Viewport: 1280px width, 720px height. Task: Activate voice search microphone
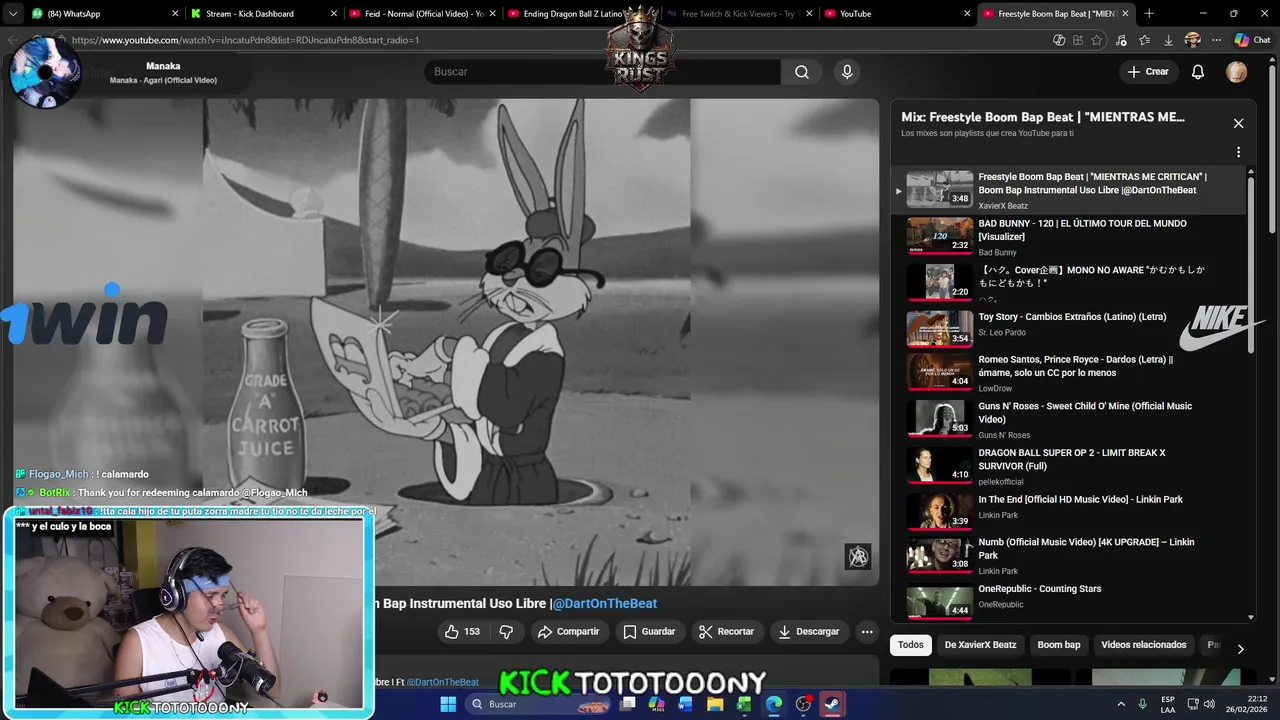click(847, 72)
